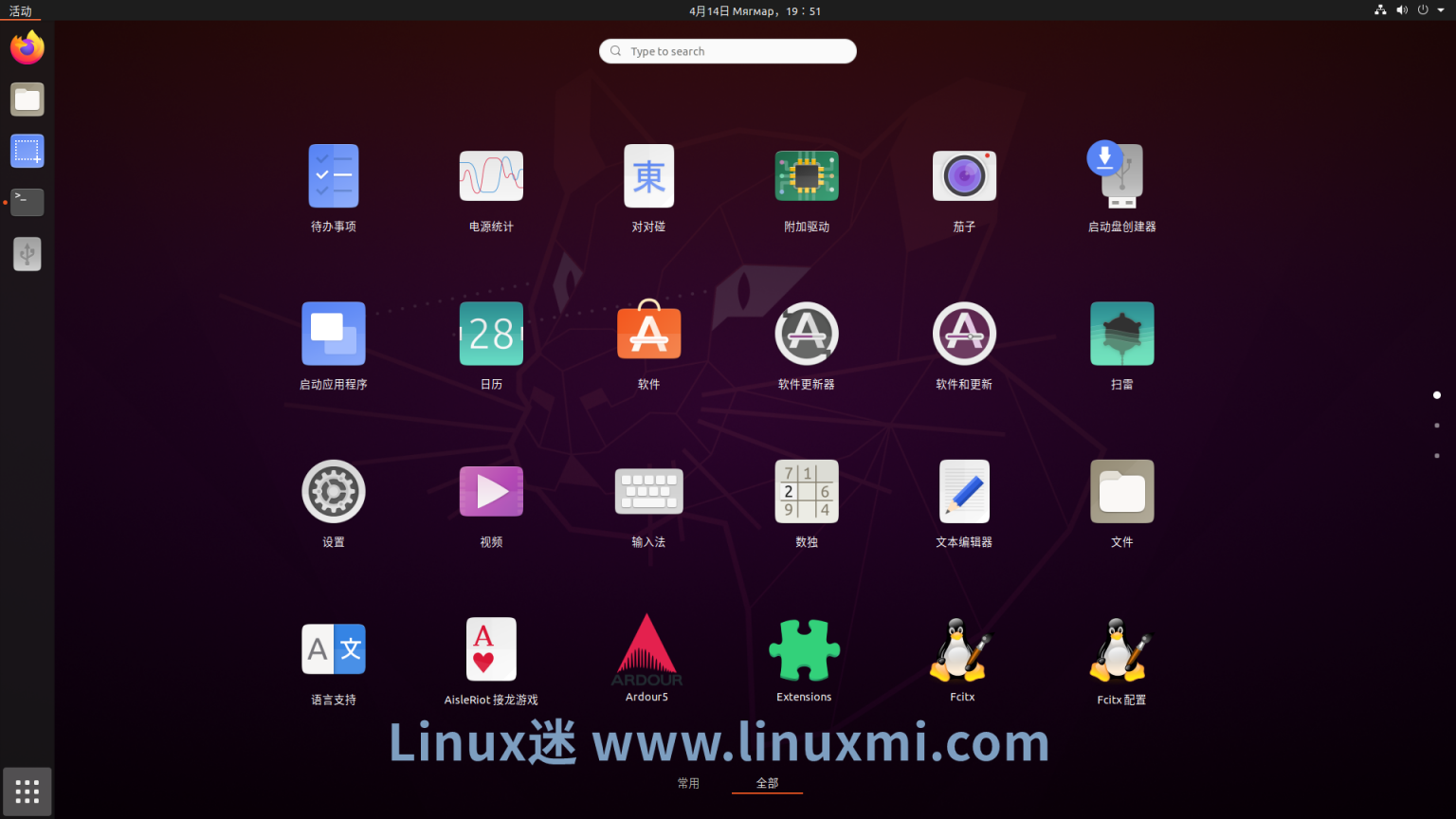The height and width of the screenshot is (819, 1456).
Task: Open the 对对碰 Mahjongg game
Action: tap(648, 176)
